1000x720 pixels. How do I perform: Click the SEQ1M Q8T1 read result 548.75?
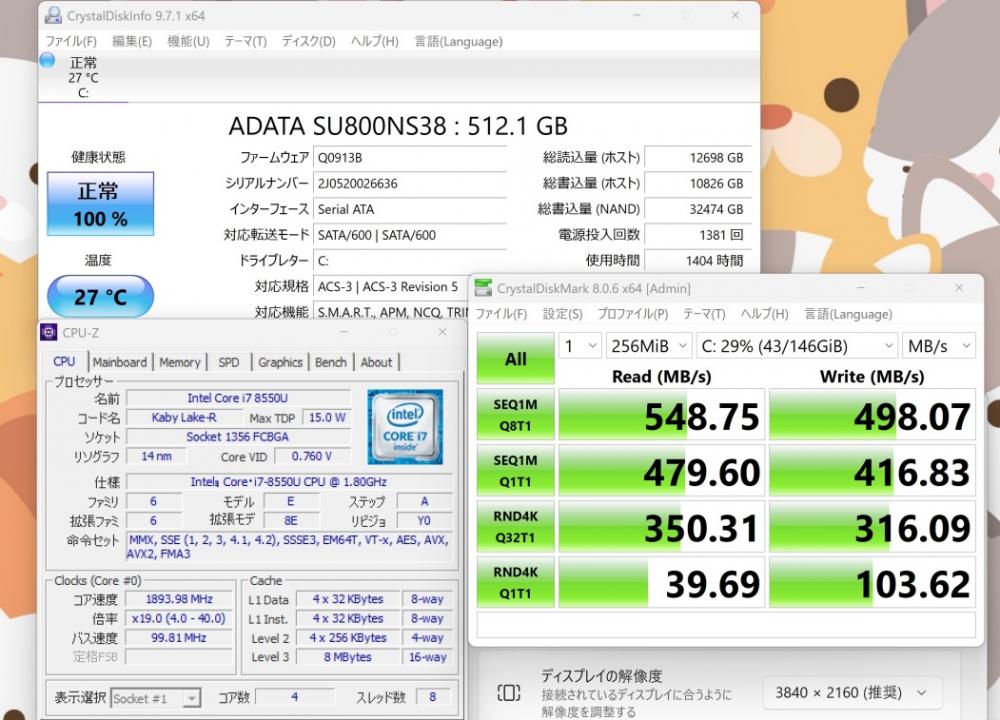pos(661,415)
